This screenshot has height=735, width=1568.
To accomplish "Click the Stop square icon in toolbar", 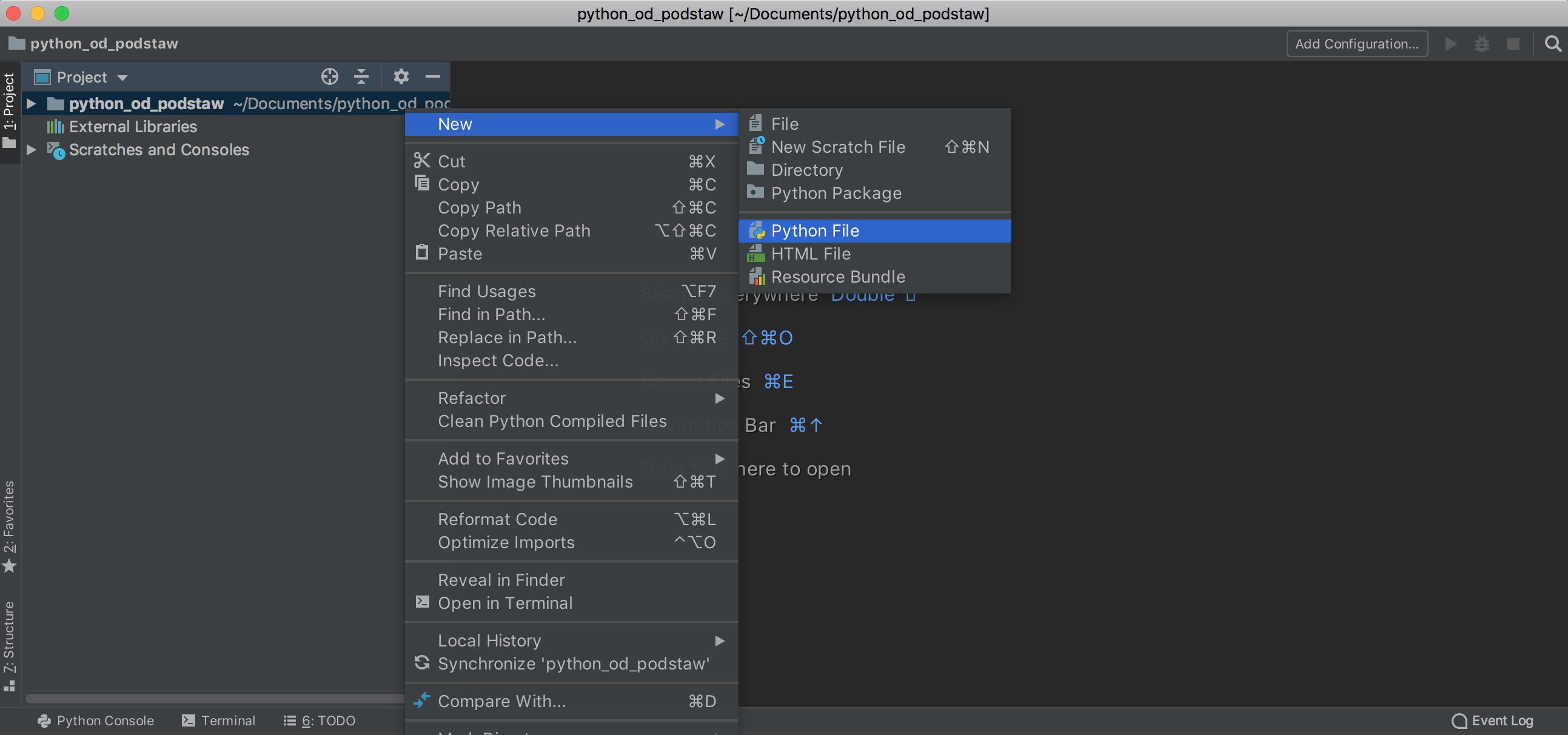I will pyautogui.click(x=1513, y=44).
